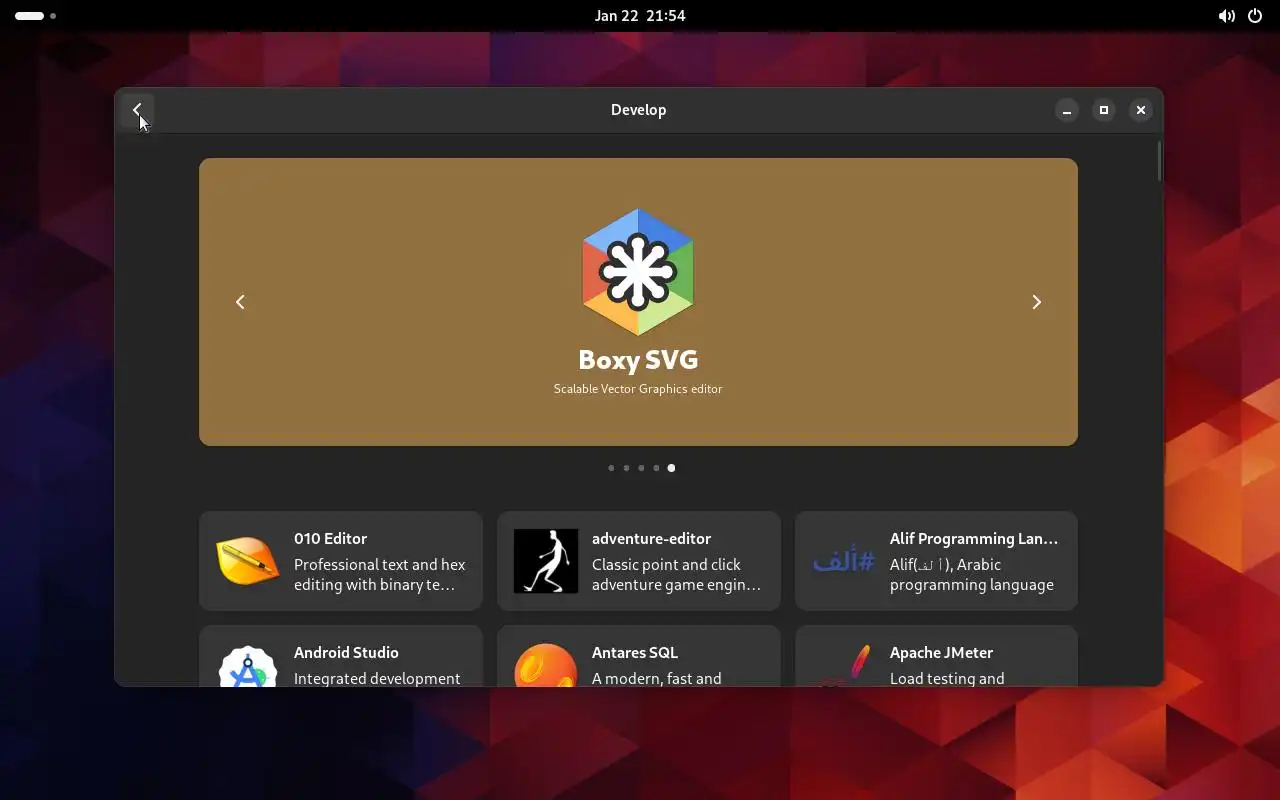Show next featured app in carousel
1280x800 pixels.
(1036, 302)
